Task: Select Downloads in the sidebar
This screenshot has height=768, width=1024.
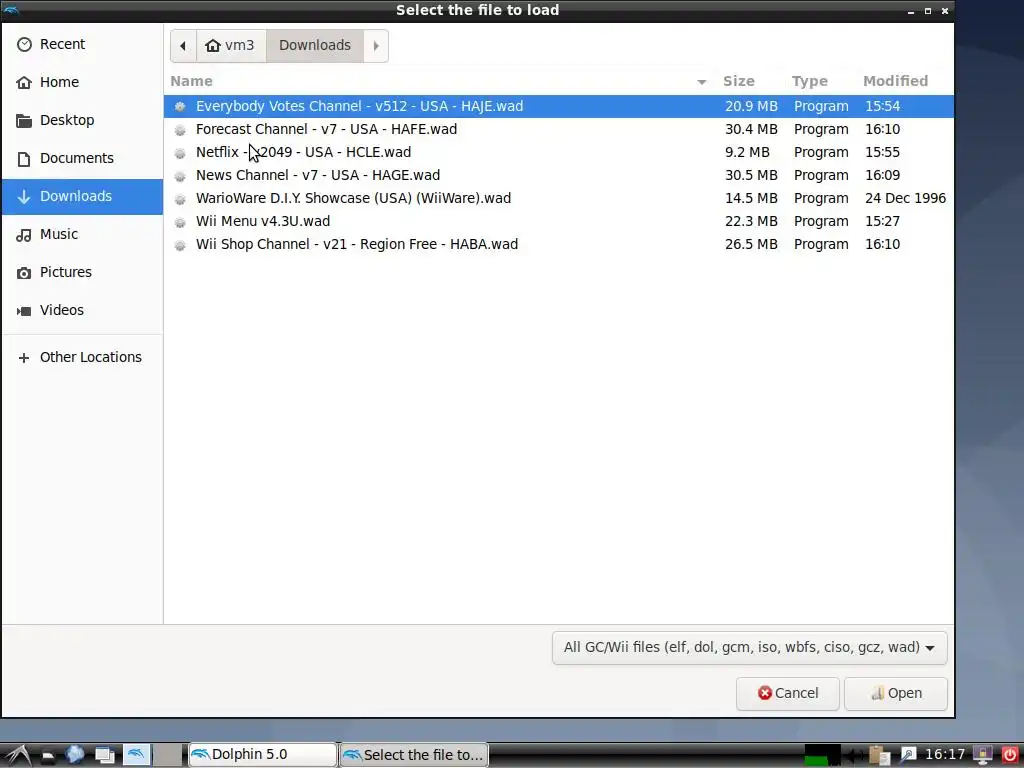Action: coord(82,196)
